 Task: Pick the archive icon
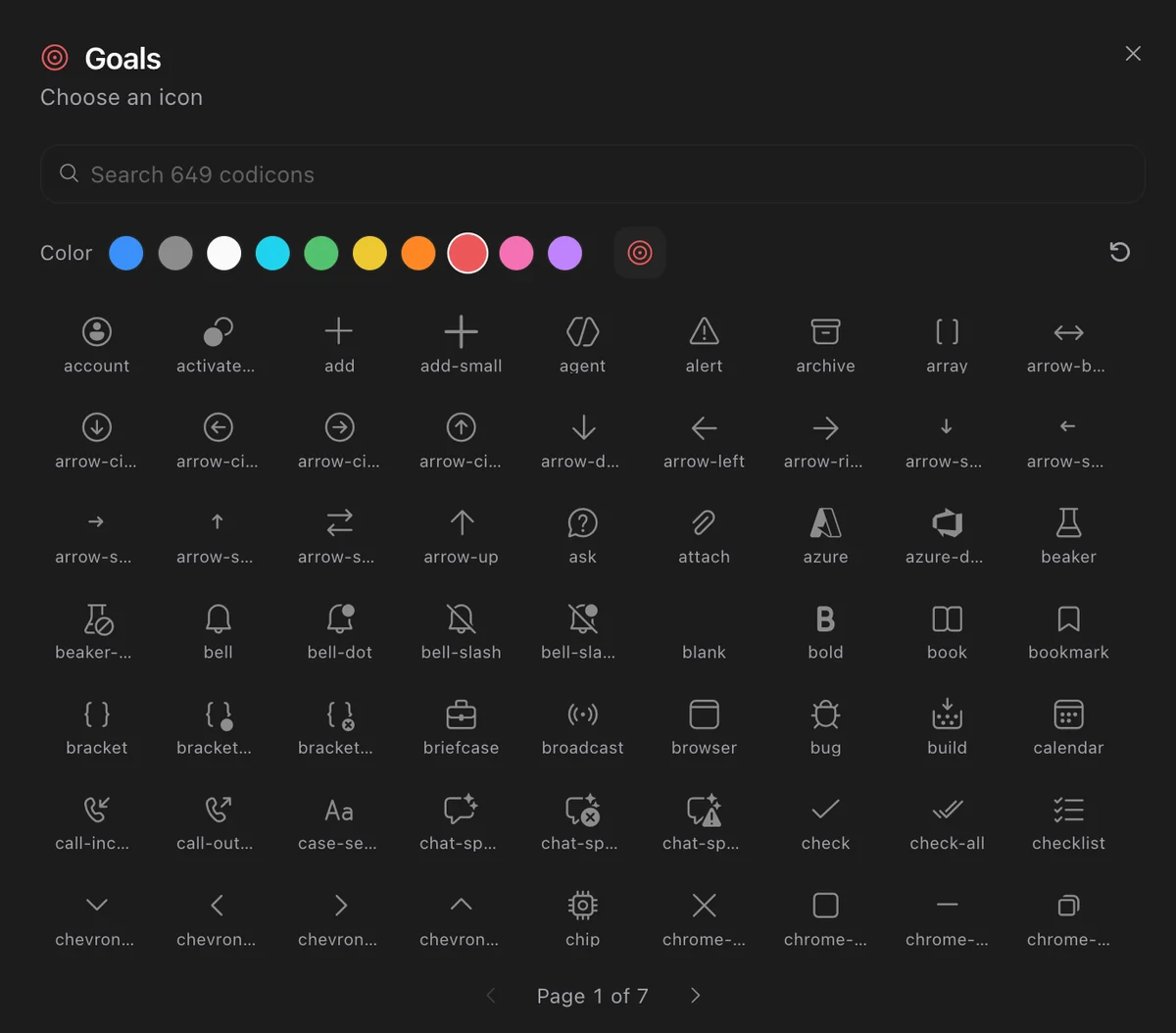pyautogui.click(x=825, y=345)
